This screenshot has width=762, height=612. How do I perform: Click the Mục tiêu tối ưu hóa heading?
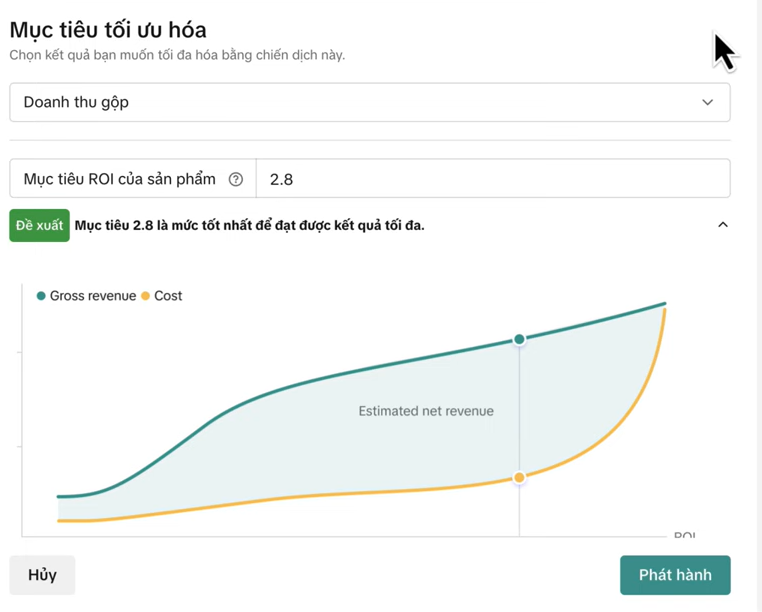(108, 29)
